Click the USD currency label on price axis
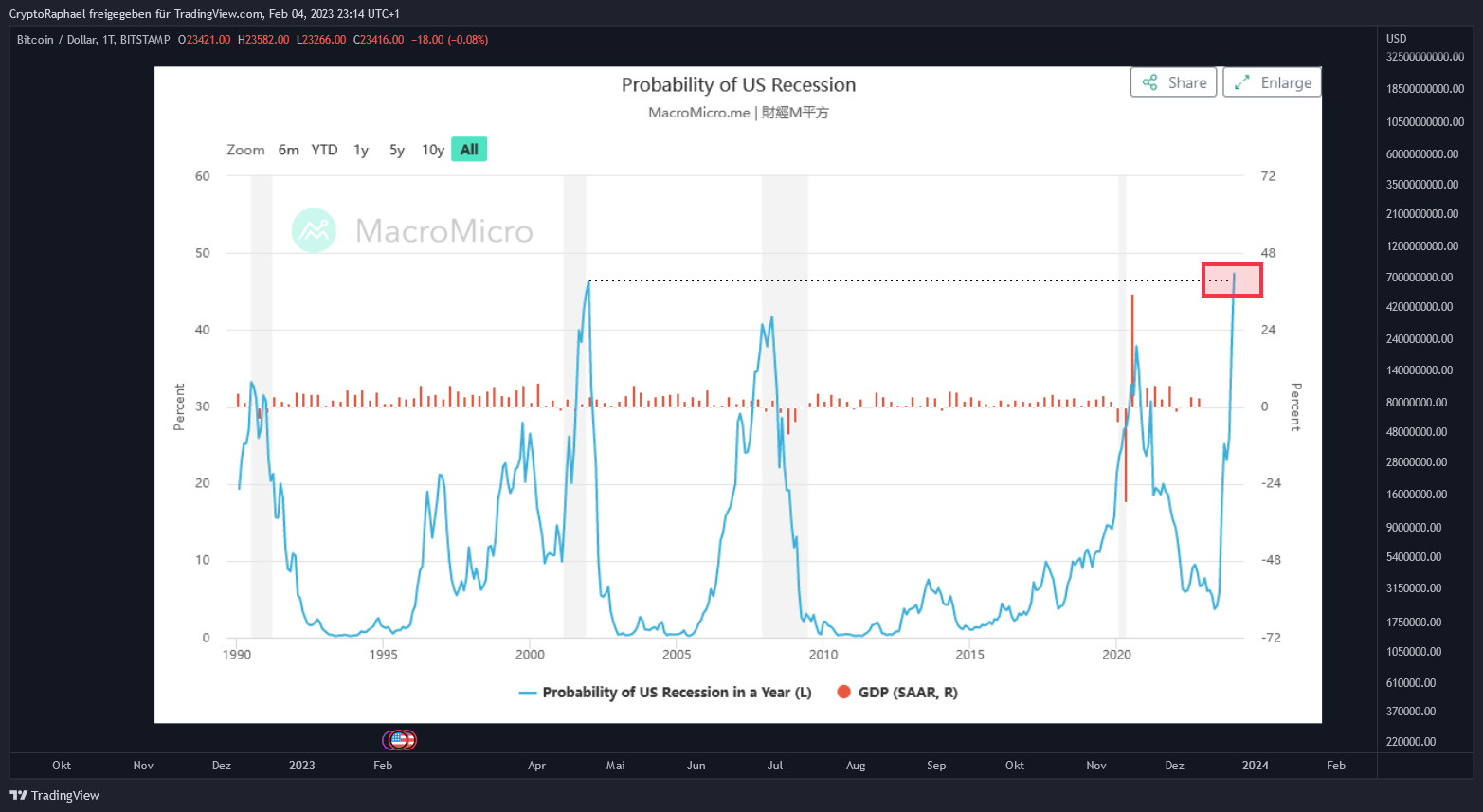Screen dimensions: 1483x812 tap(1397, 39)
